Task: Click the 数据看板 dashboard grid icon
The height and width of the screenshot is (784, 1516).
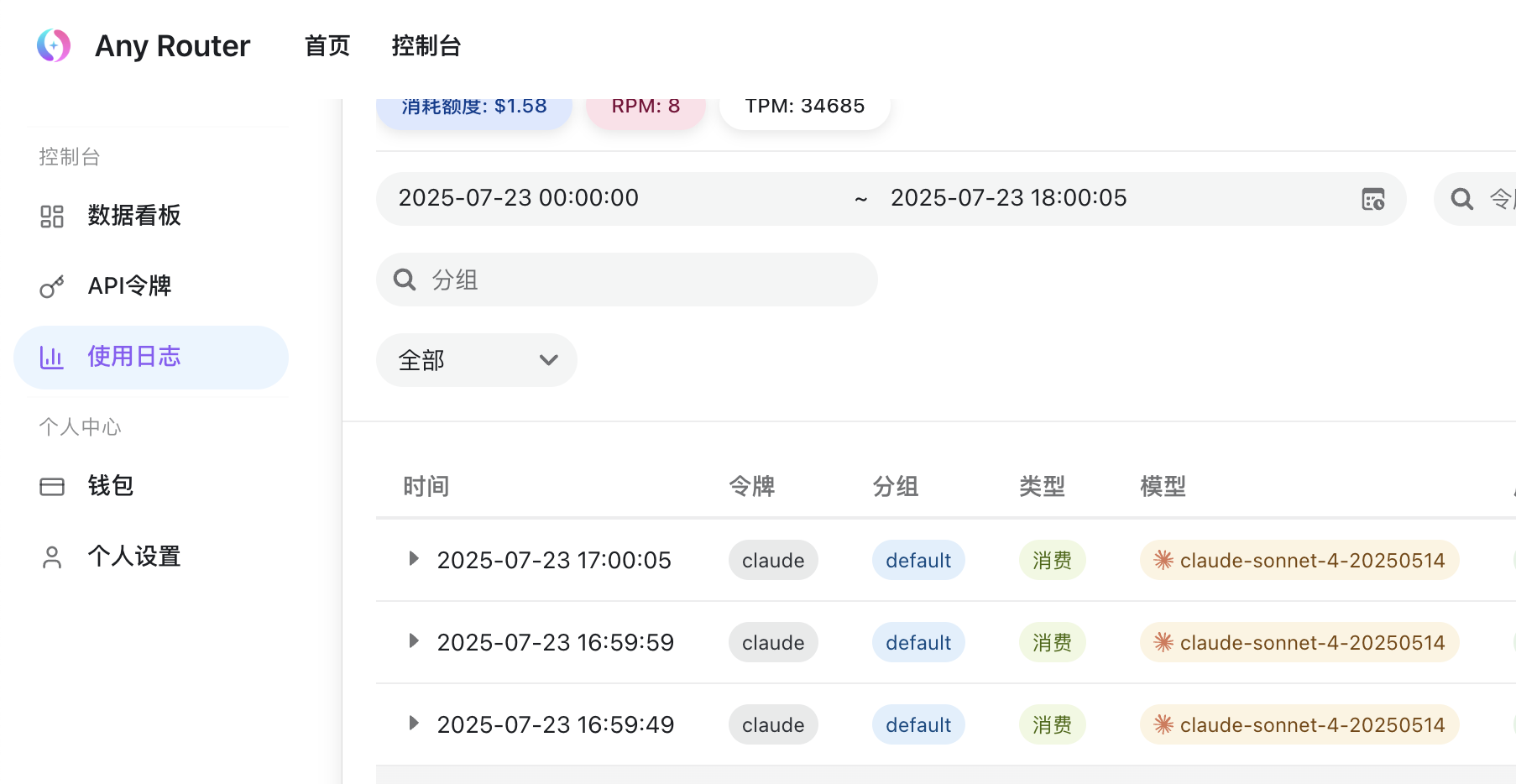Action: point(52,217)
